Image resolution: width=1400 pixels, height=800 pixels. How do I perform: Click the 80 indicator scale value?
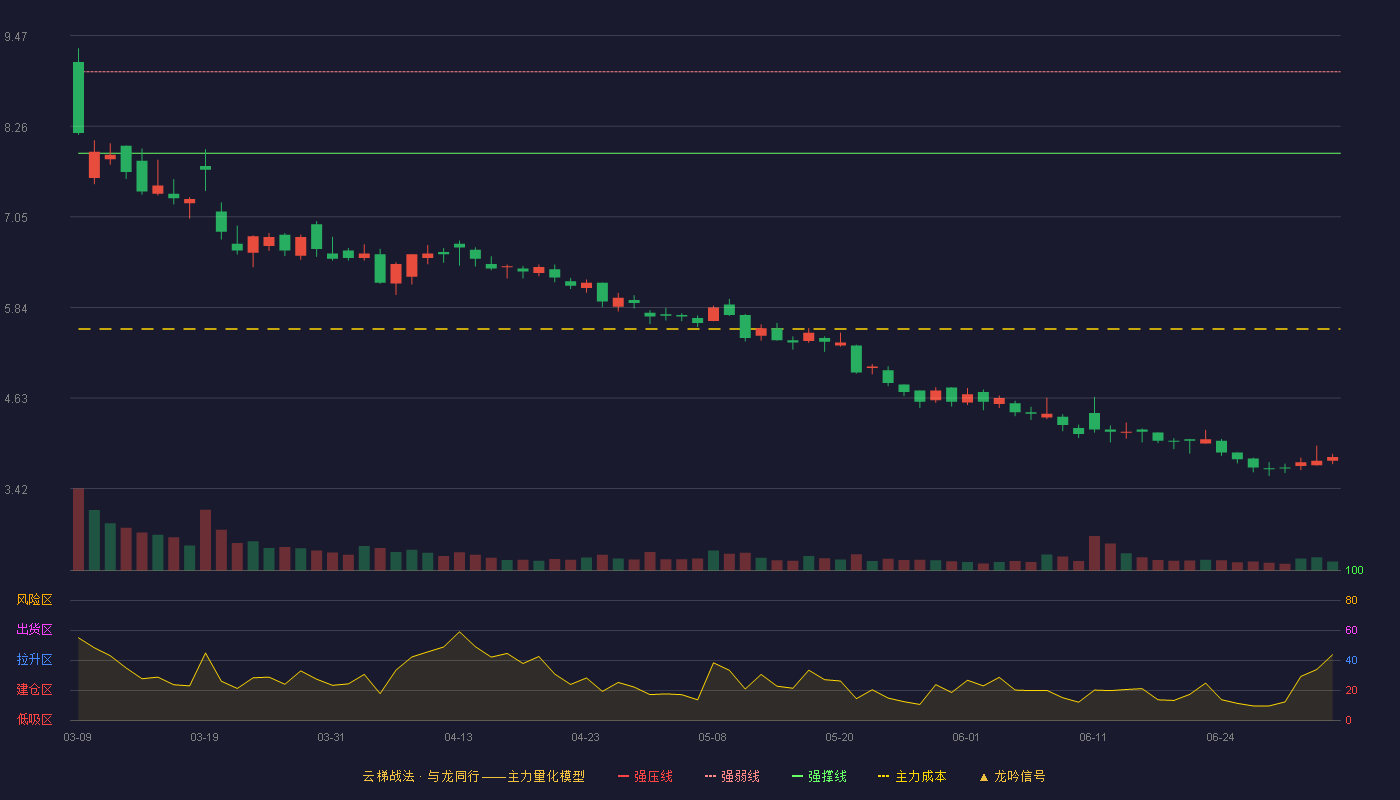[x=1351, y=600]
